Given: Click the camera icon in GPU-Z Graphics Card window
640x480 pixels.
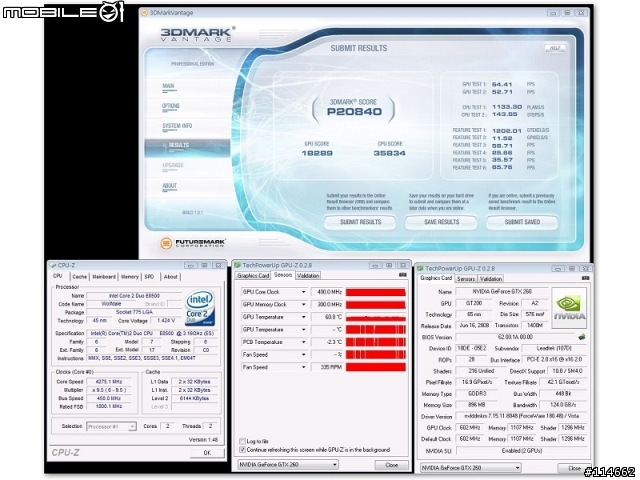Looking at the screenshot, I should 585,278.
